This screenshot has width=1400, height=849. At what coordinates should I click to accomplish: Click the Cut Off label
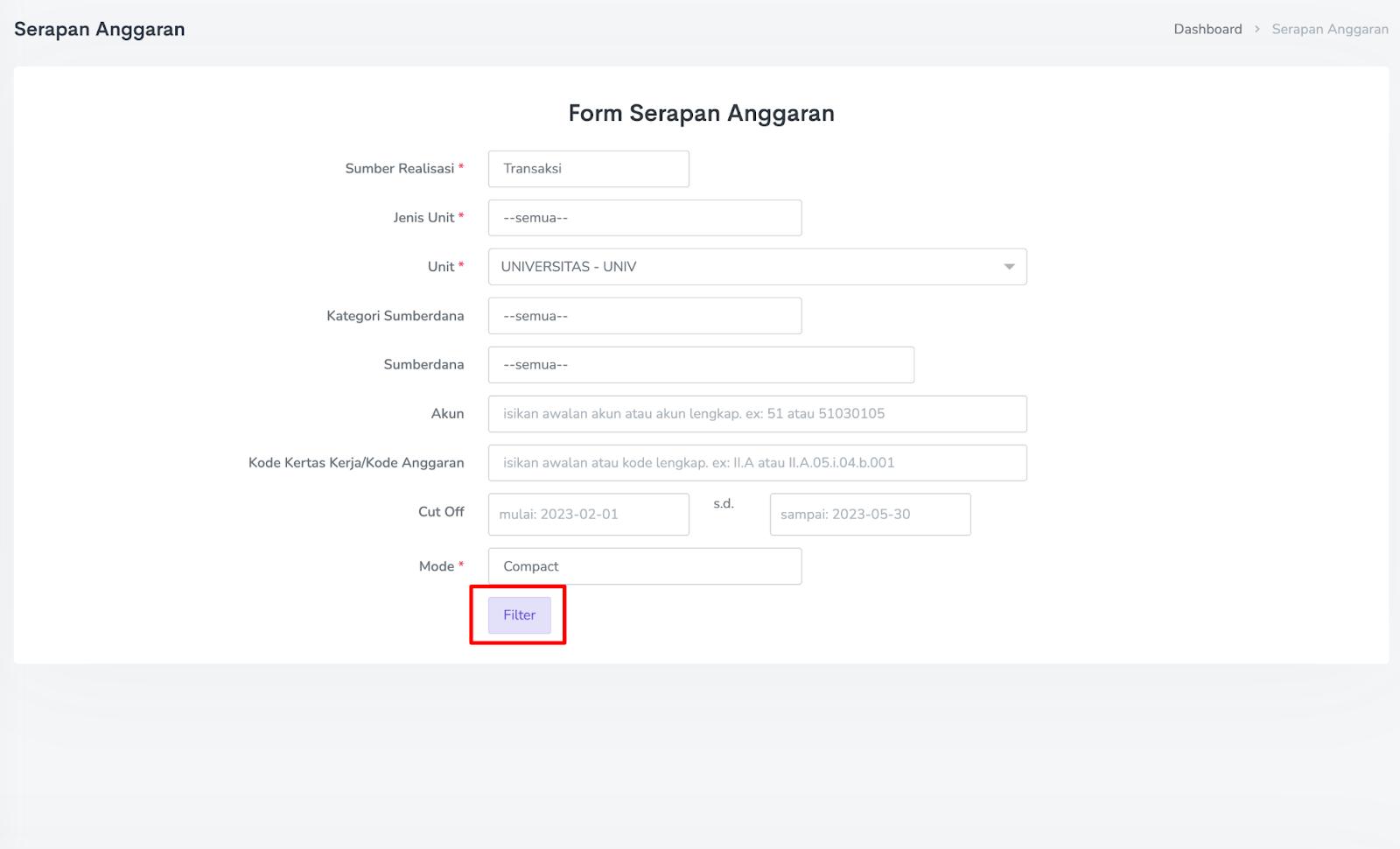(441, 512)
